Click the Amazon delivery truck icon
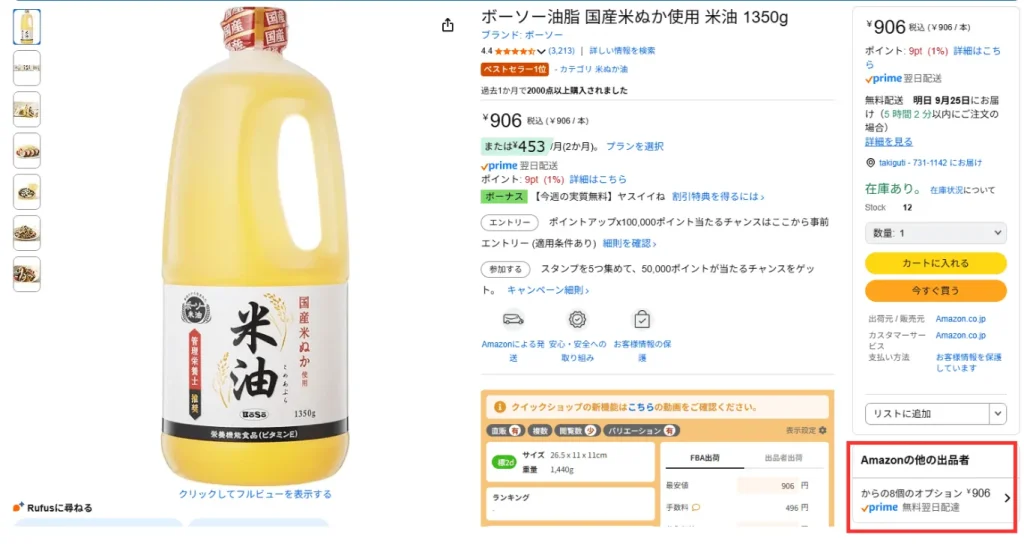 pyautogui.click(x=513, y=319)
